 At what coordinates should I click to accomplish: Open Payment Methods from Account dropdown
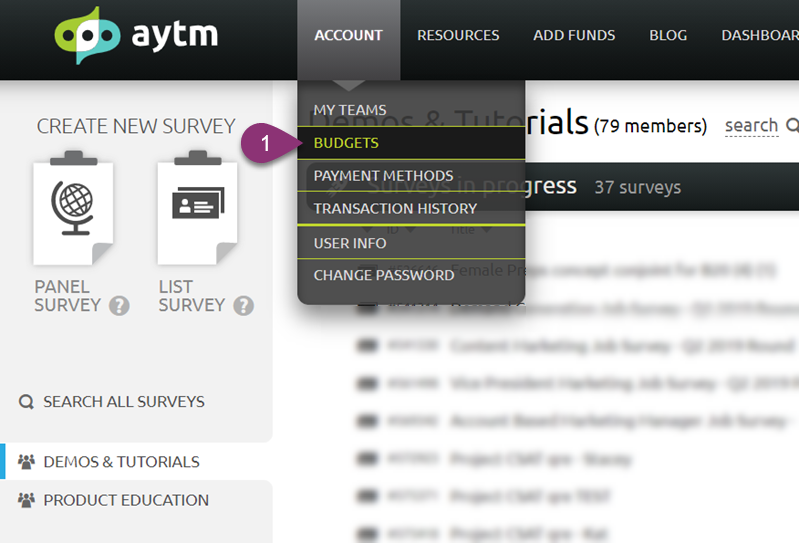point(411,176)
